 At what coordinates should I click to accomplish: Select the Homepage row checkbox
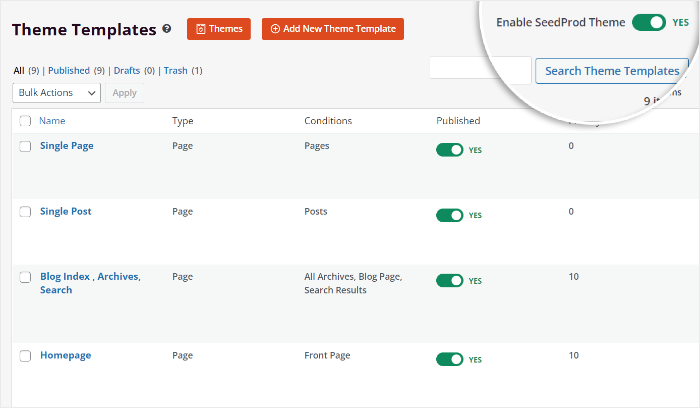pyautogui.click(x=25, y=356)
